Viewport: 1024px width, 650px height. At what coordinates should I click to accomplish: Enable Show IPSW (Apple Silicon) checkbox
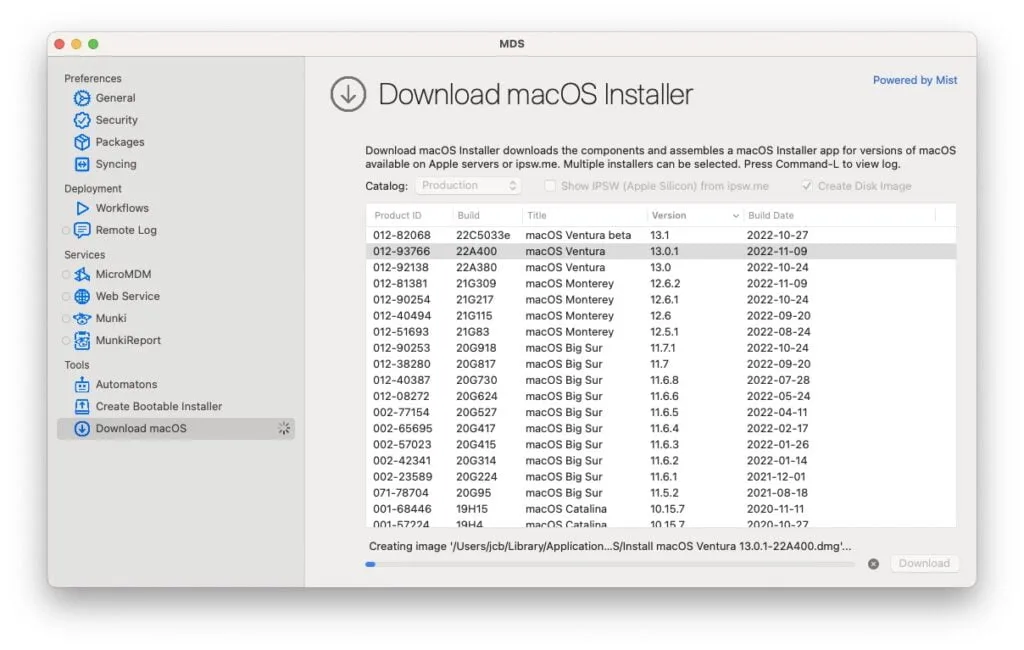(x=550, y=186)
